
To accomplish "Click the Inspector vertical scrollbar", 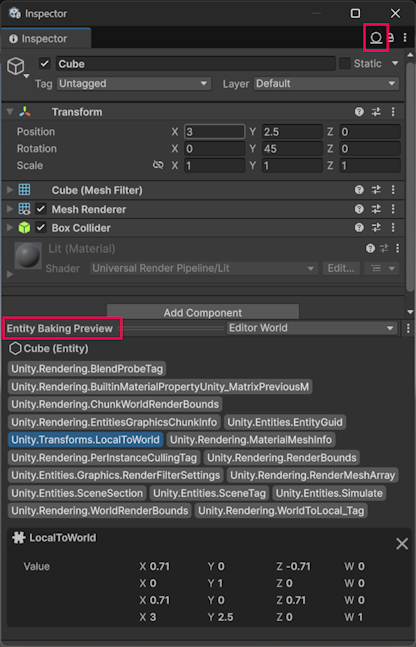I will click(x=410, y=177).
